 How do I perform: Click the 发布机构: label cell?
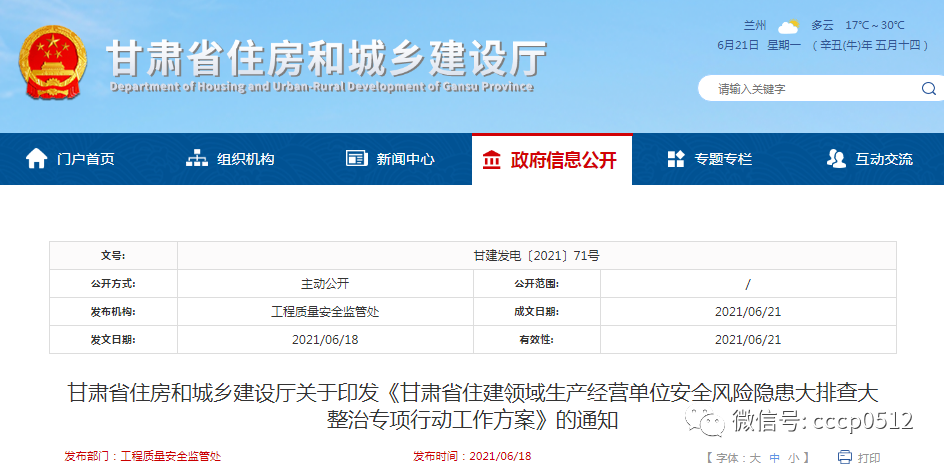pyautogui.click(x=113, y=312)
